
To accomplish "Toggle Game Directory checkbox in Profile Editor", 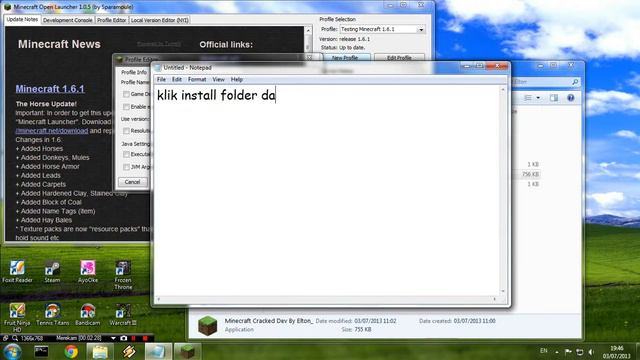I will 126,94.
